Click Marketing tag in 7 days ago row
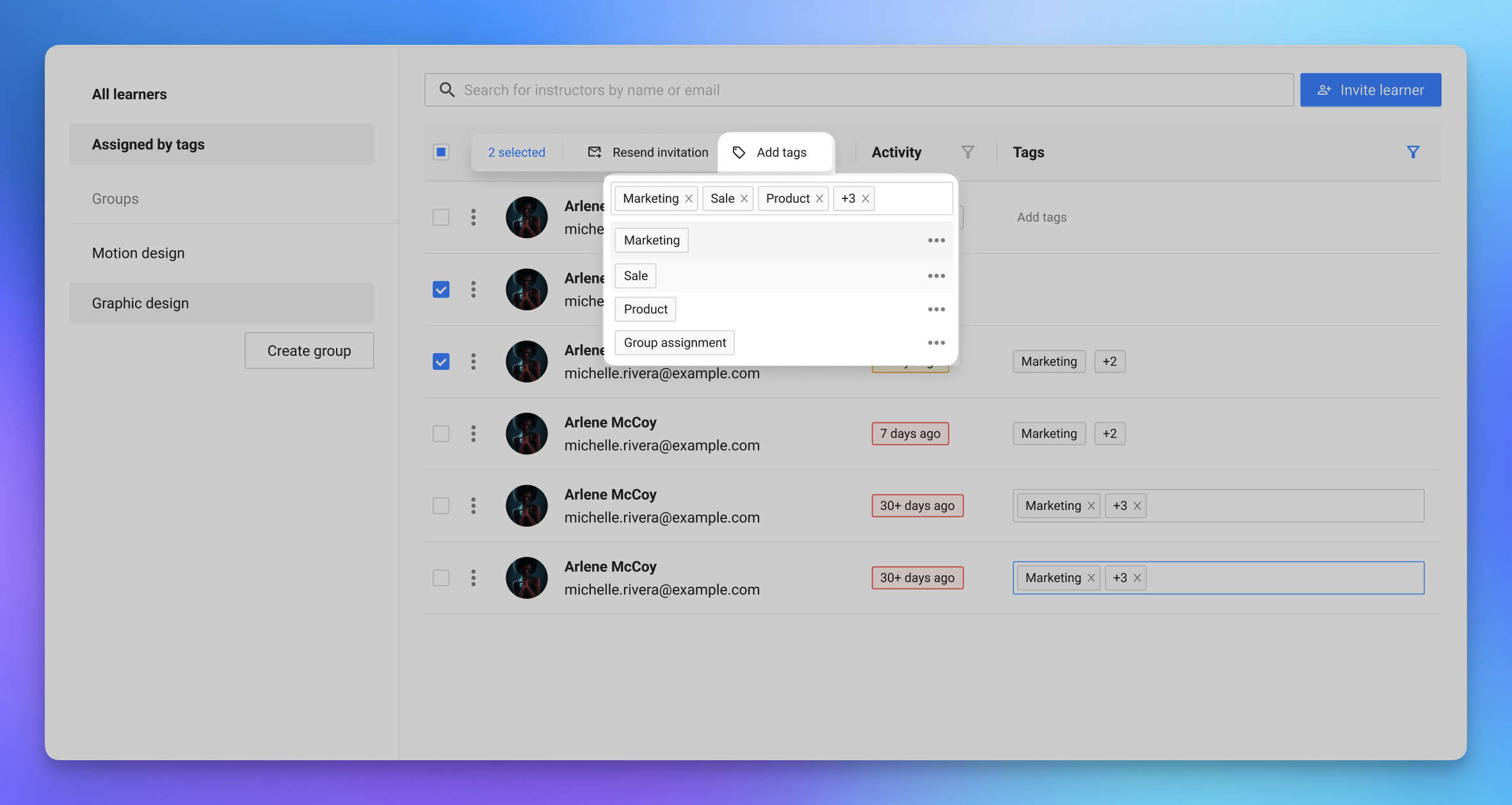The width and height of the screenshot is (1512, 805). (x=1049, y=434)
